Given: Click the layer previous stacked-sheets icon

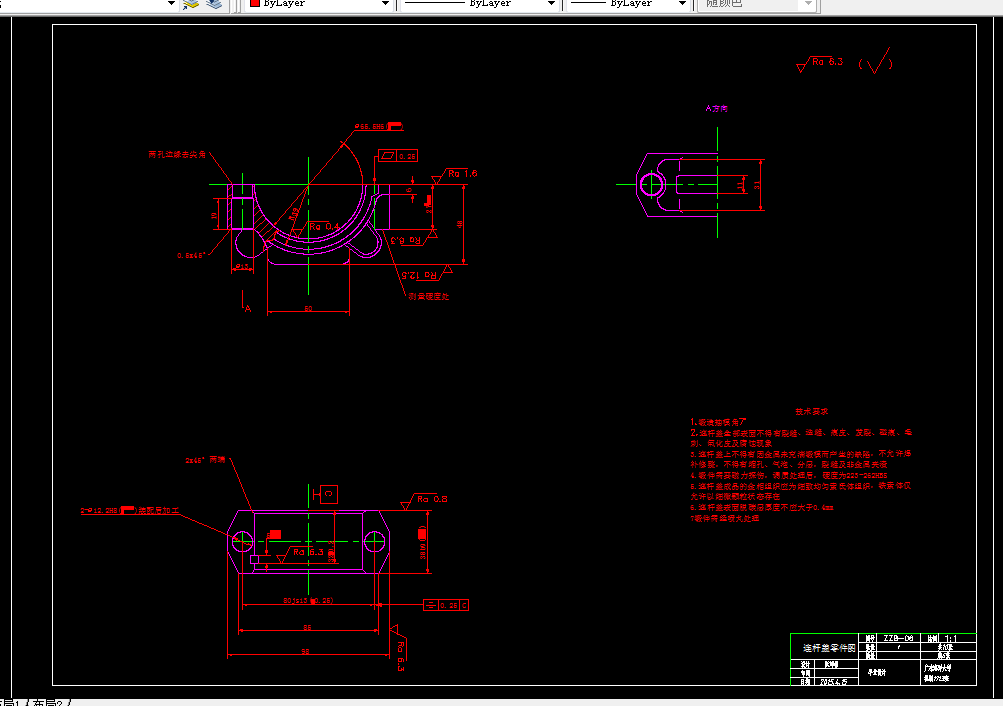Looking at the screenshot, I should (214, 4).
